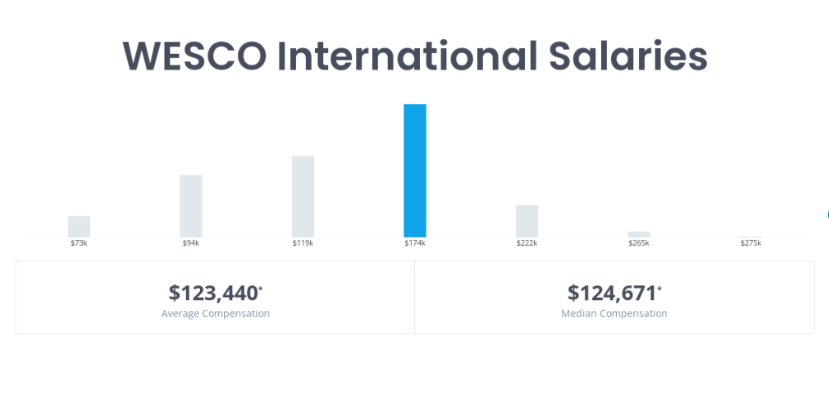
Task: Click the $123,440 average compensation figure
Action: click(213, 293)
